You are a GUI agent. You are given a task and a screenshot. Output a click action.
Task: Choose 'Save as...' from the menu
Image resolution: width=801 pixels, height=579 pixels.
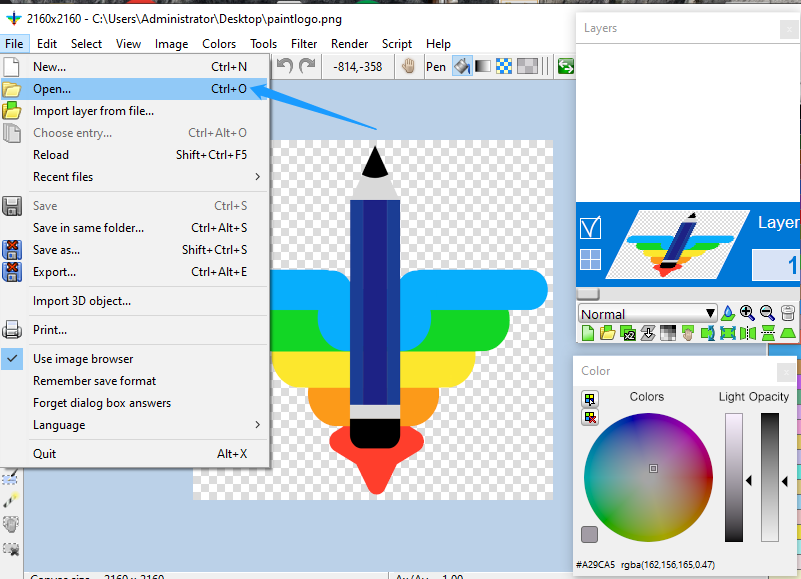[x=56, y=250]
